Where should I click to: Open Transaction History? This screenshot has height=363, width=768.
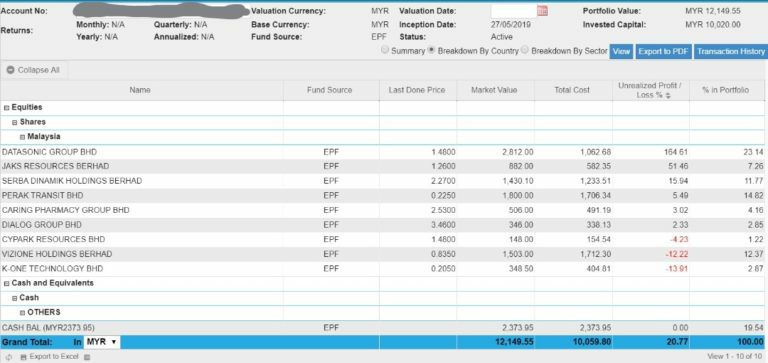(x=731, y=51)
